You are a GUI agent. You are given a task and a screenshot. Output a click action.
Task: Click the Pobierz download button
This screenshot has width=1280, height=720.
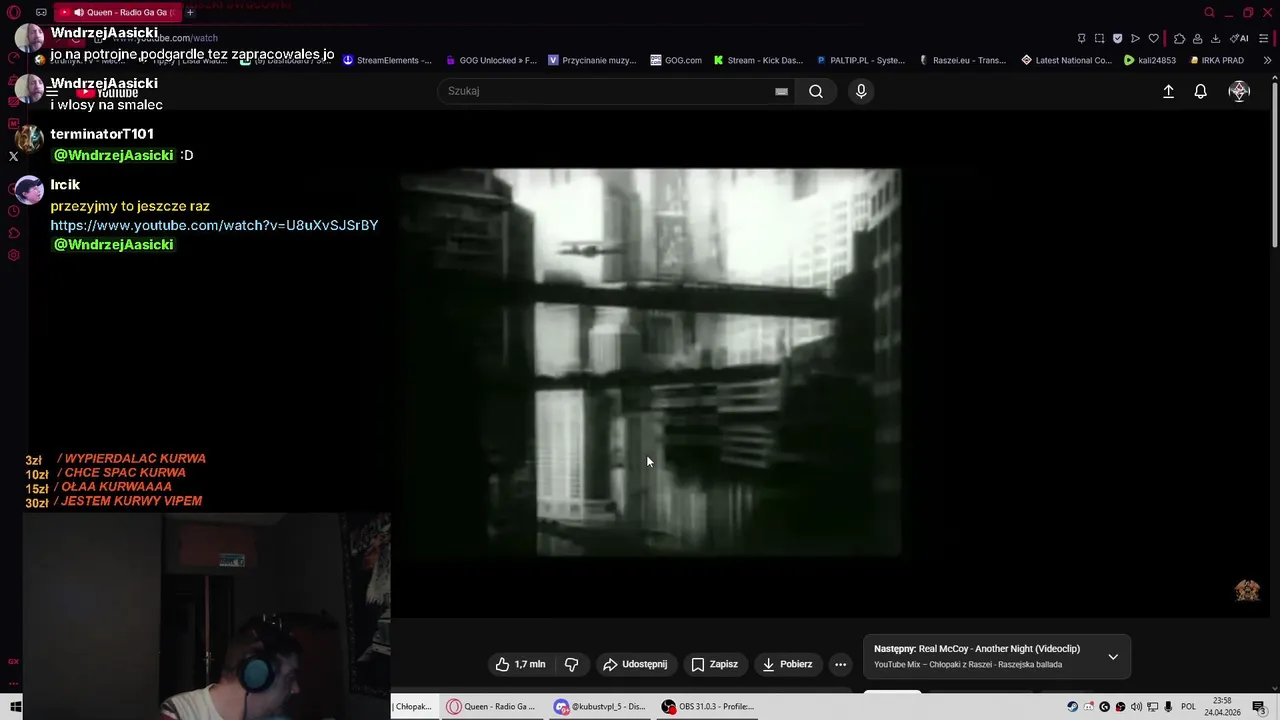pos(787,664)
